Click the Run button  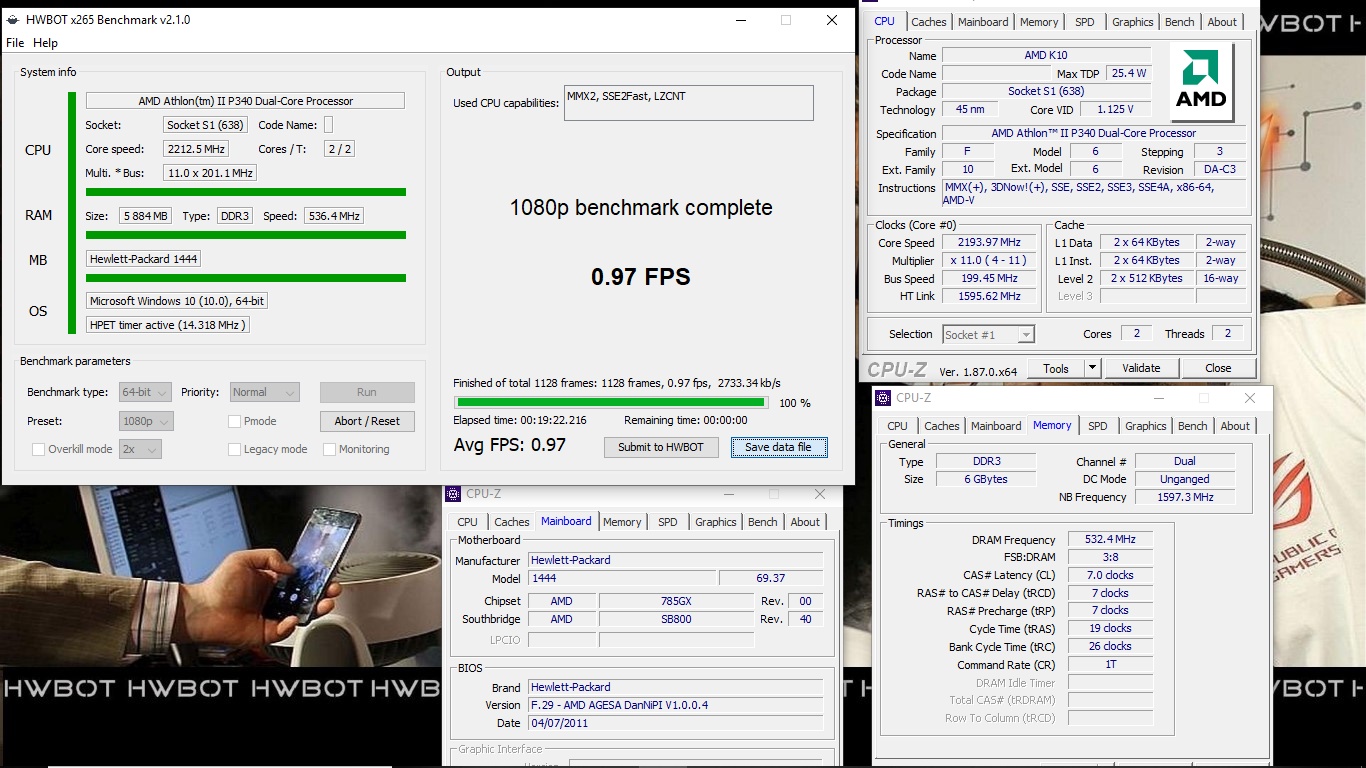367,392
